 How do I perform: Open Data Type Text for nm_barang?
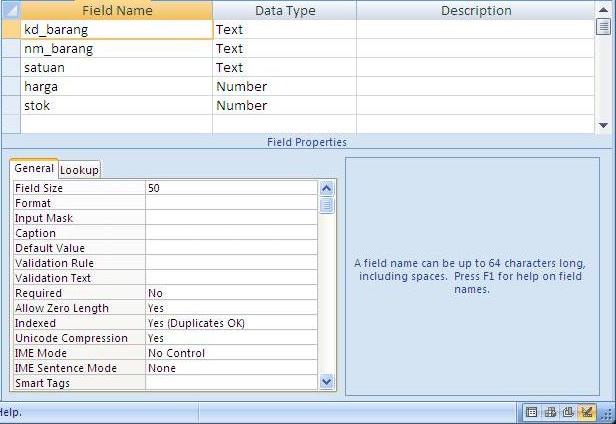285,49
